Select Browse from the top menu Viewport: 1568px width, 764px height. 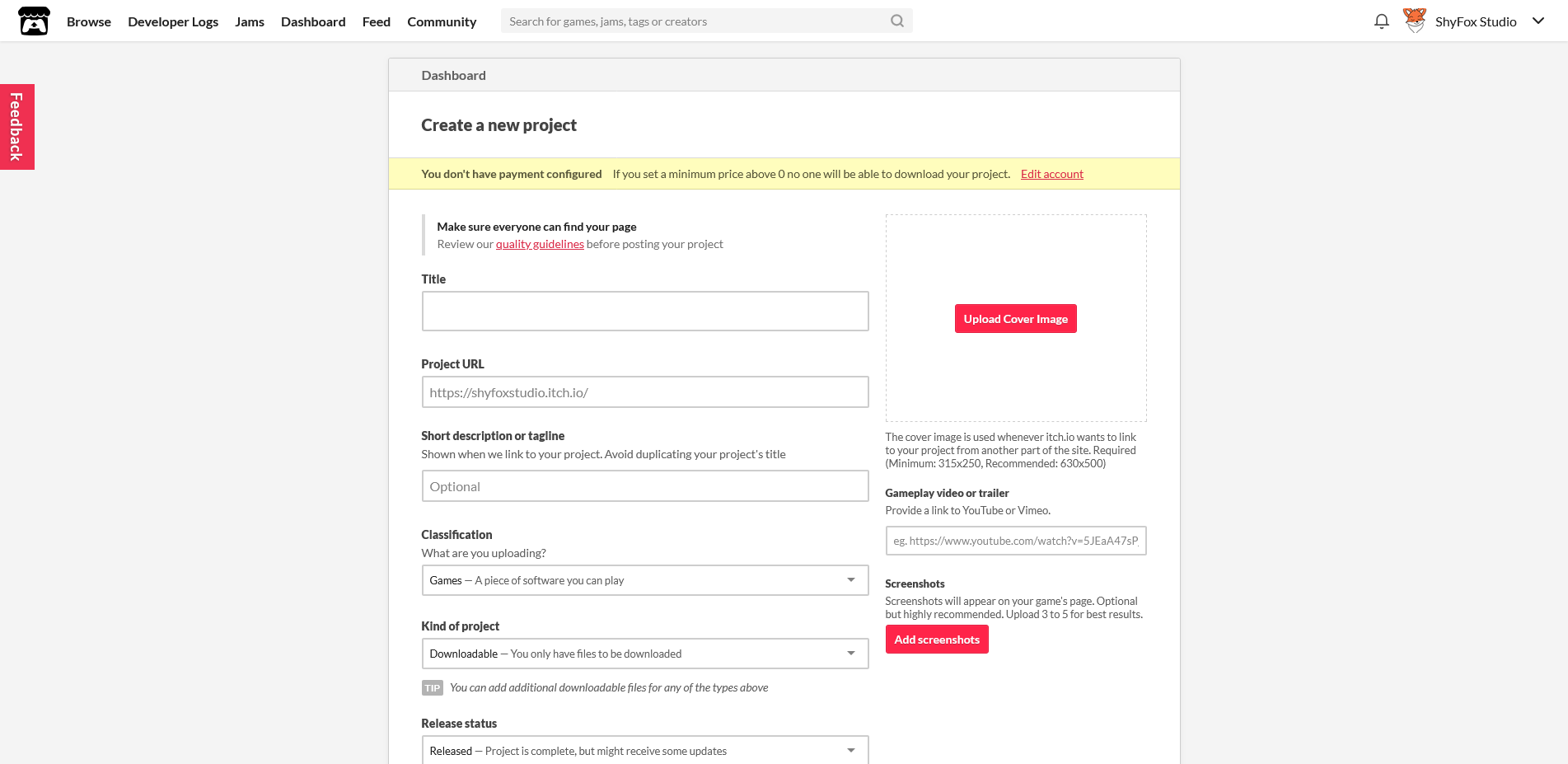pyautogui.click(x=88, y=21)
